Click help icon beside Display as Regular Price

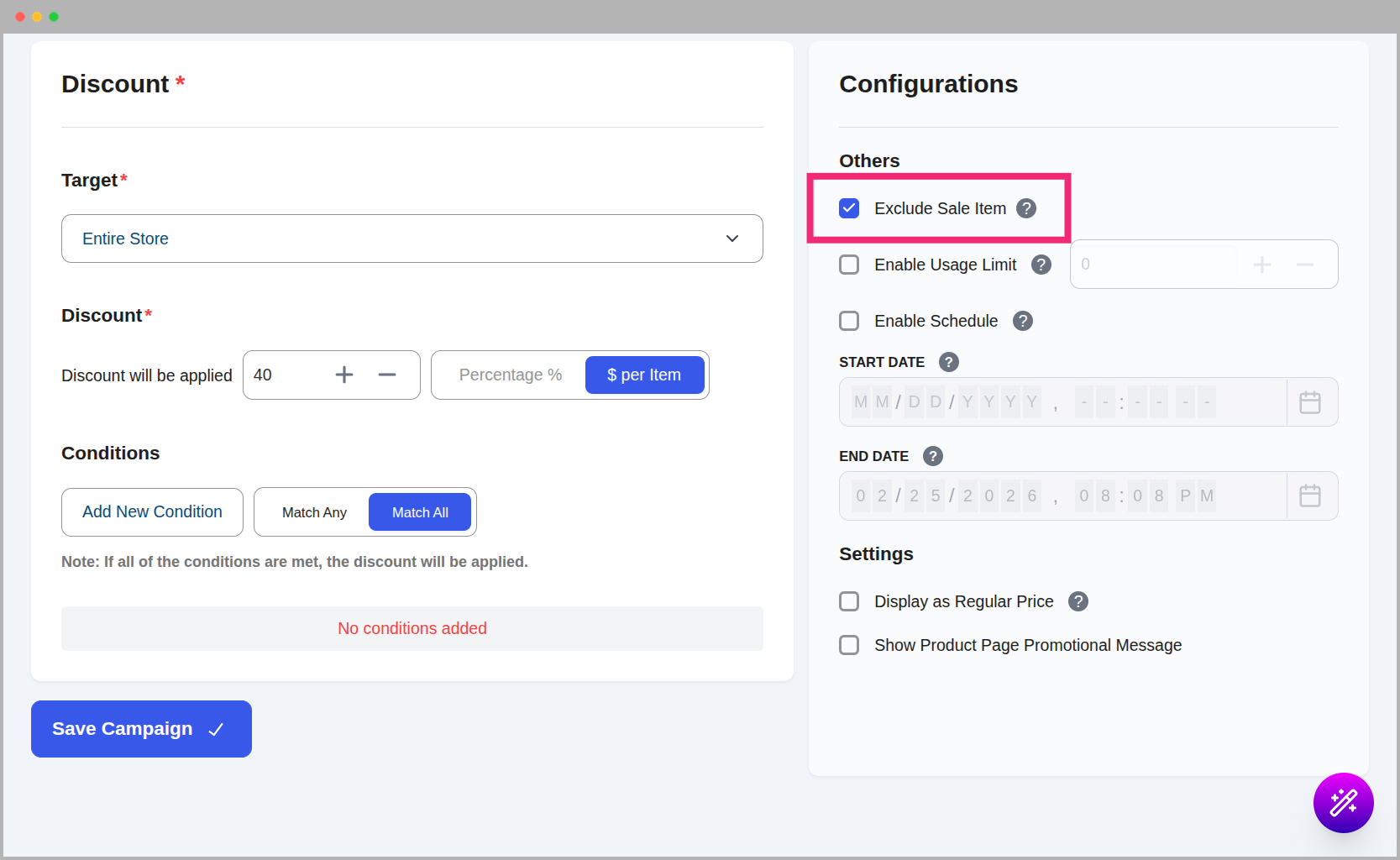(1078, 601)
